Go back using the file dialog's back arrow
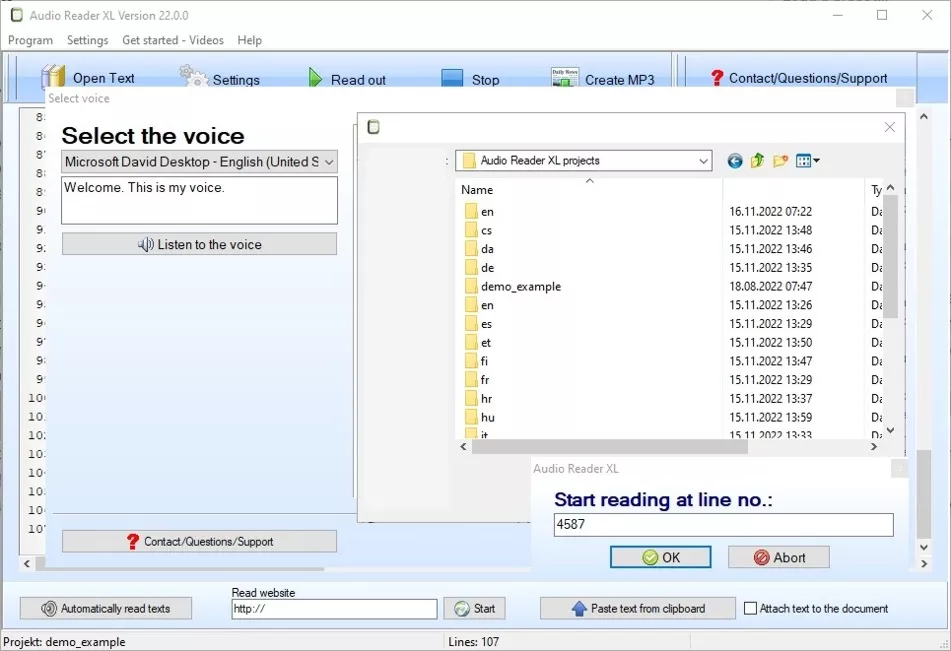The width and height of the screenshot is (951, 651). (x=735, y=161)
